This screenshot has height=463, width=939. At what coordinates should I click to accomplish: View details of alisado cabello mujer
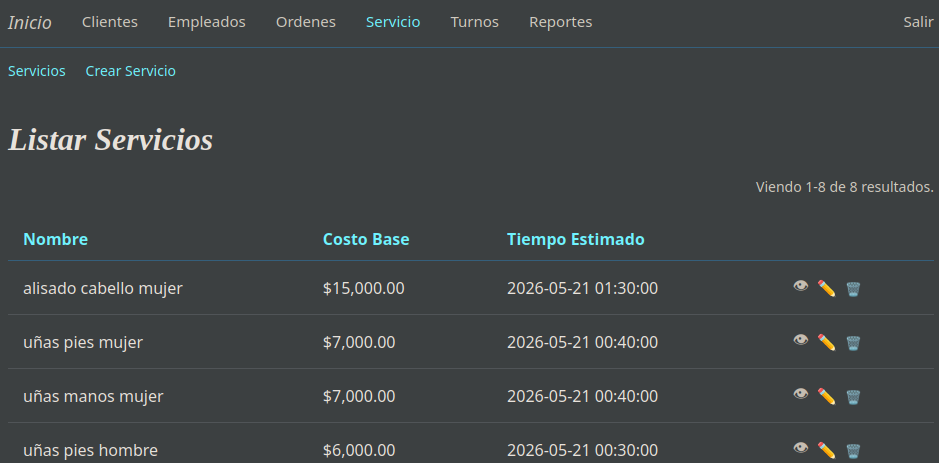801,286
